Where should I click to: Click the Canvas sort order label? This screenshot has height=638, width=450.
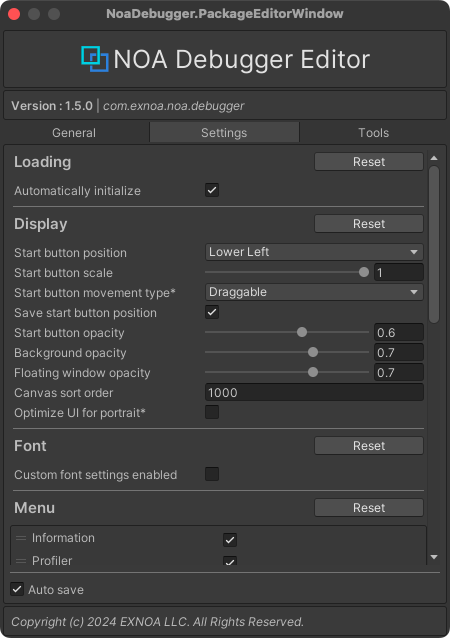[63, 393]
